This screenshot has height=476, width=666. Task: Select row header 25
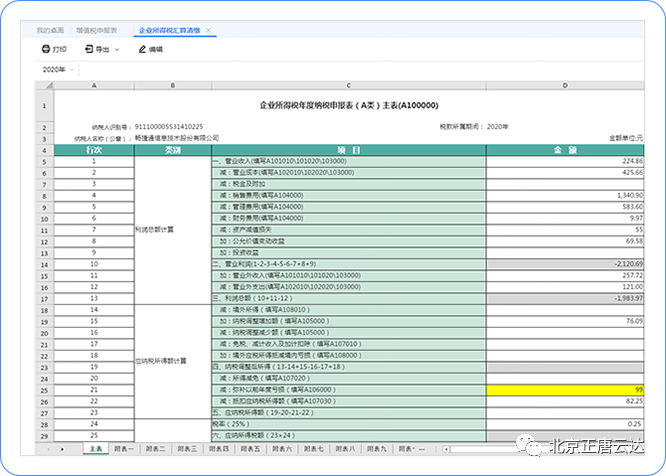click(x=44, y=390)
